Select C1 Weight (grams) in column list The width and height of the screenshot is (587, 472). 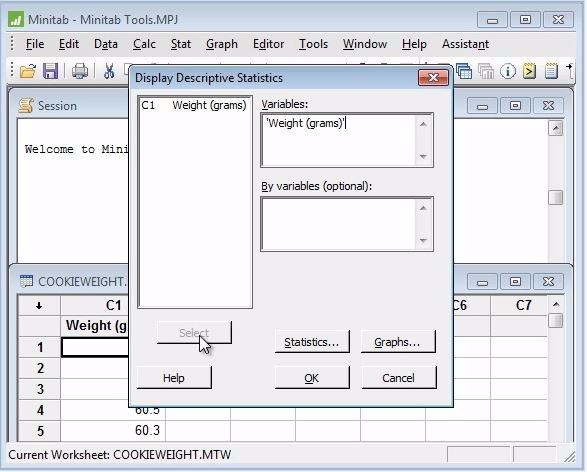point(194,106)
